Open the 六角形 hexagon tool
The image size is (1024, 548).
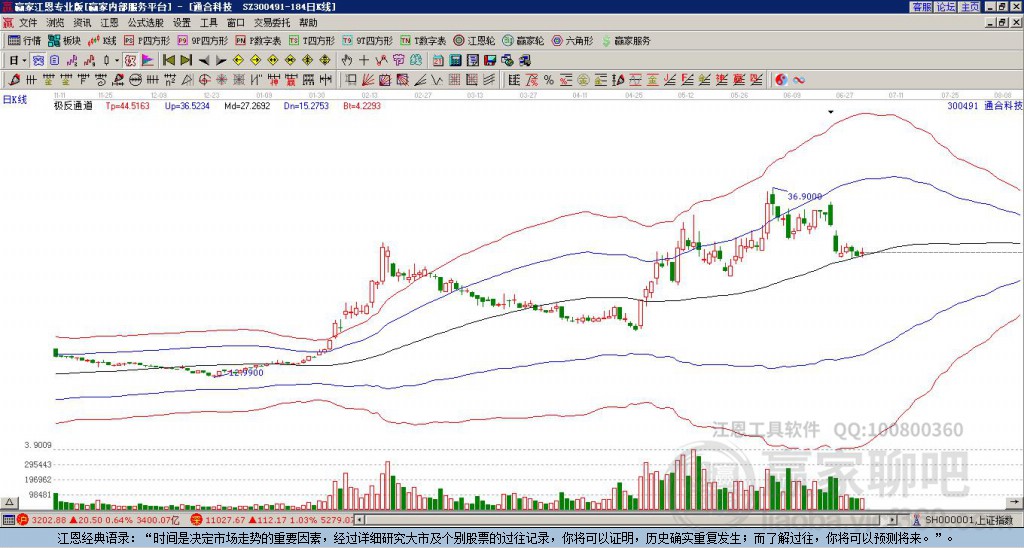tap(572, 40)
